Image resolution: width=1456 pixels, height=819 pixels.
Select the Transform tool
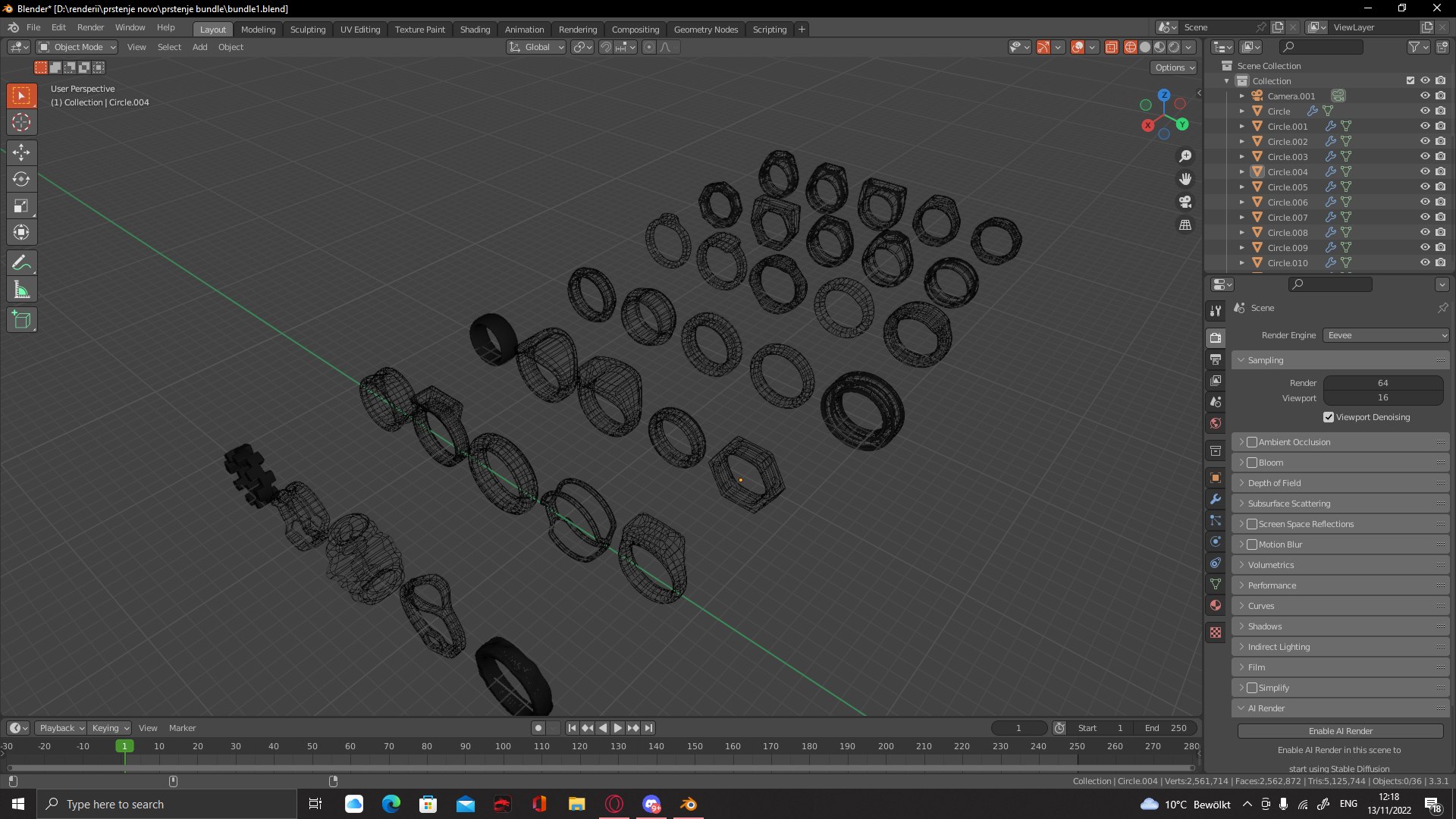pos(21,232)
